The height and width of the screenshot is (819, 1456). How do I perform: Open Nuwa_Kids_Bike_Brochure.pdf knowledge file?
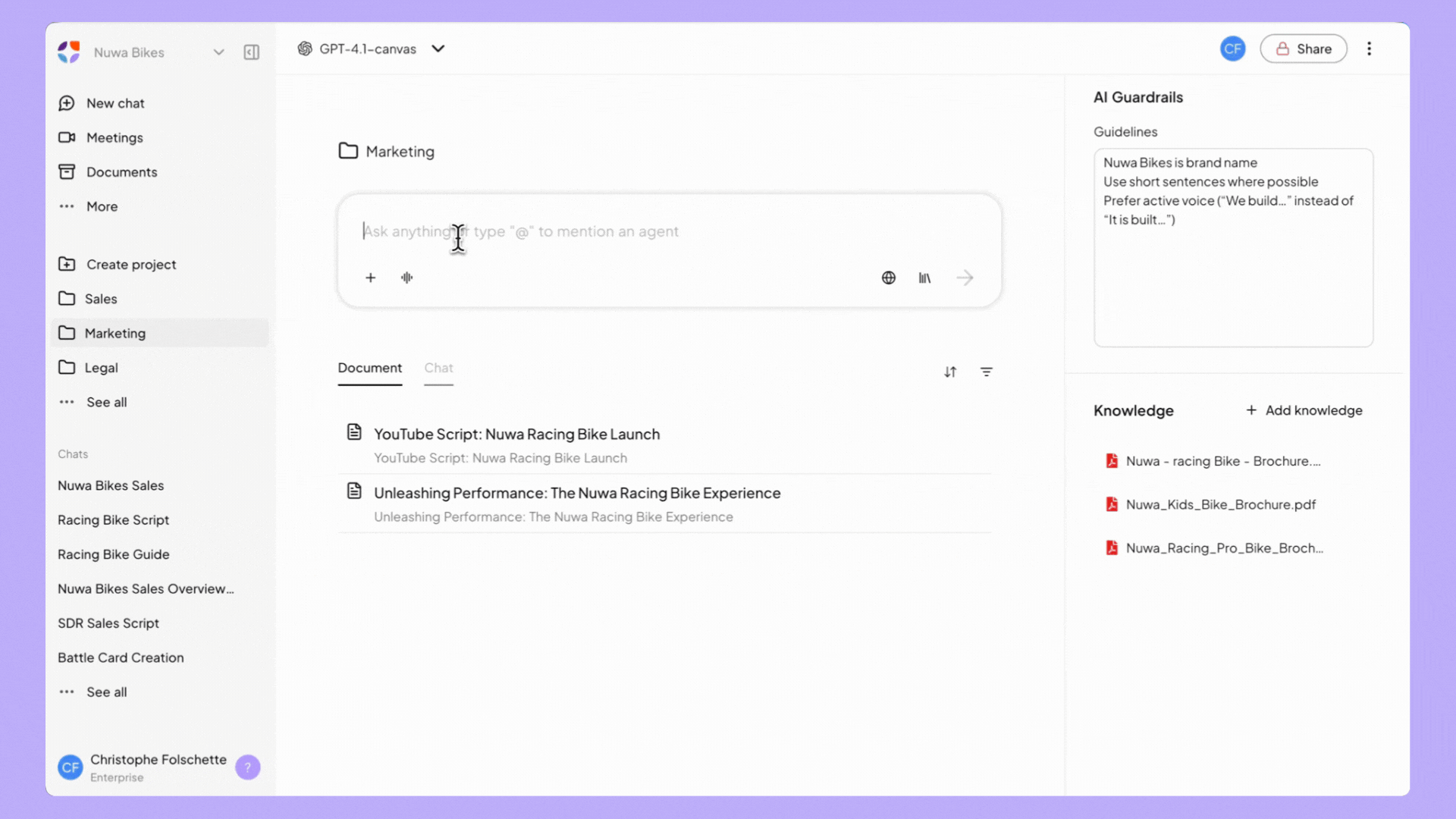(1219, 504)
